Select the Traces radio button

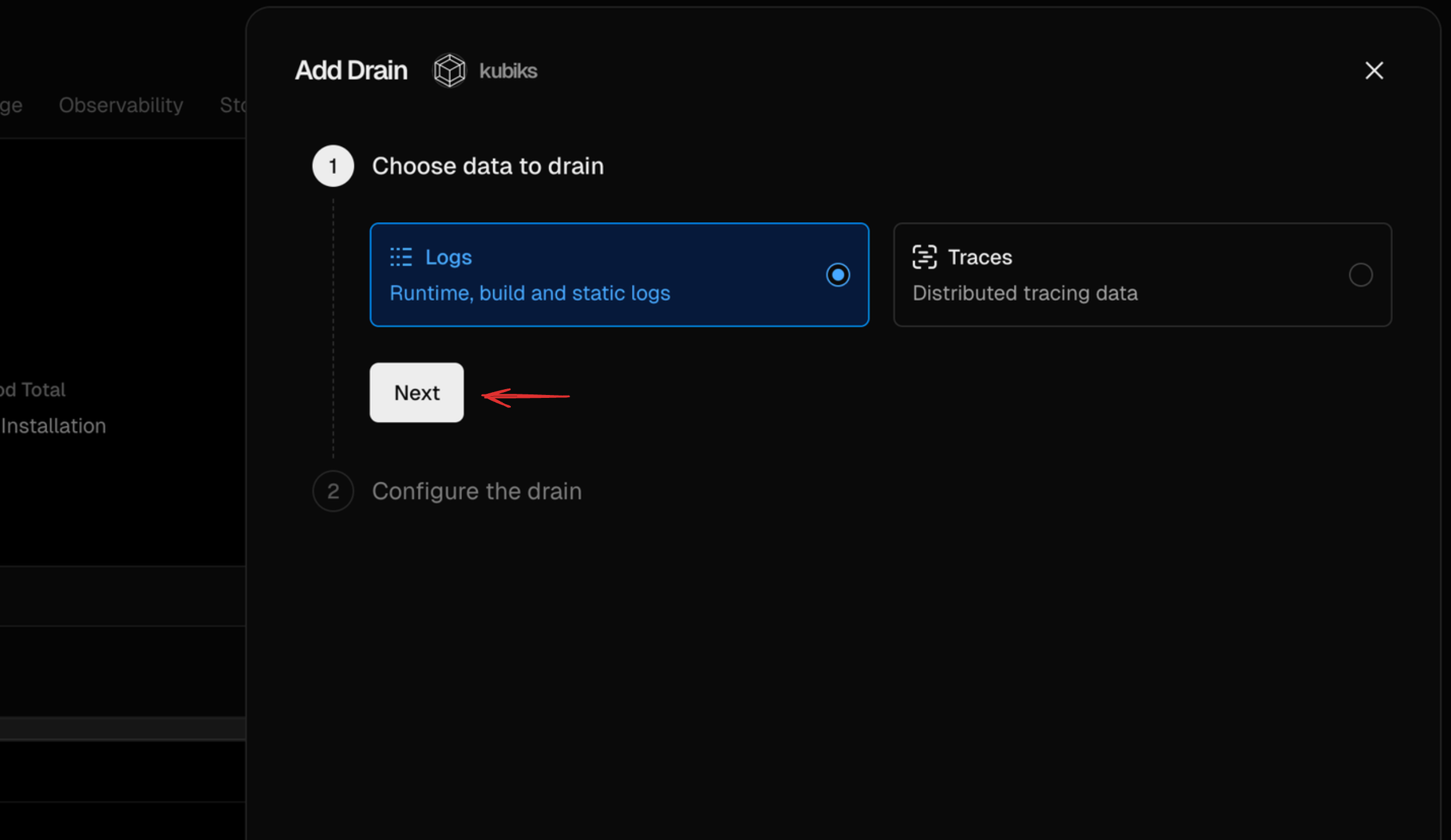coord(1360,275)
